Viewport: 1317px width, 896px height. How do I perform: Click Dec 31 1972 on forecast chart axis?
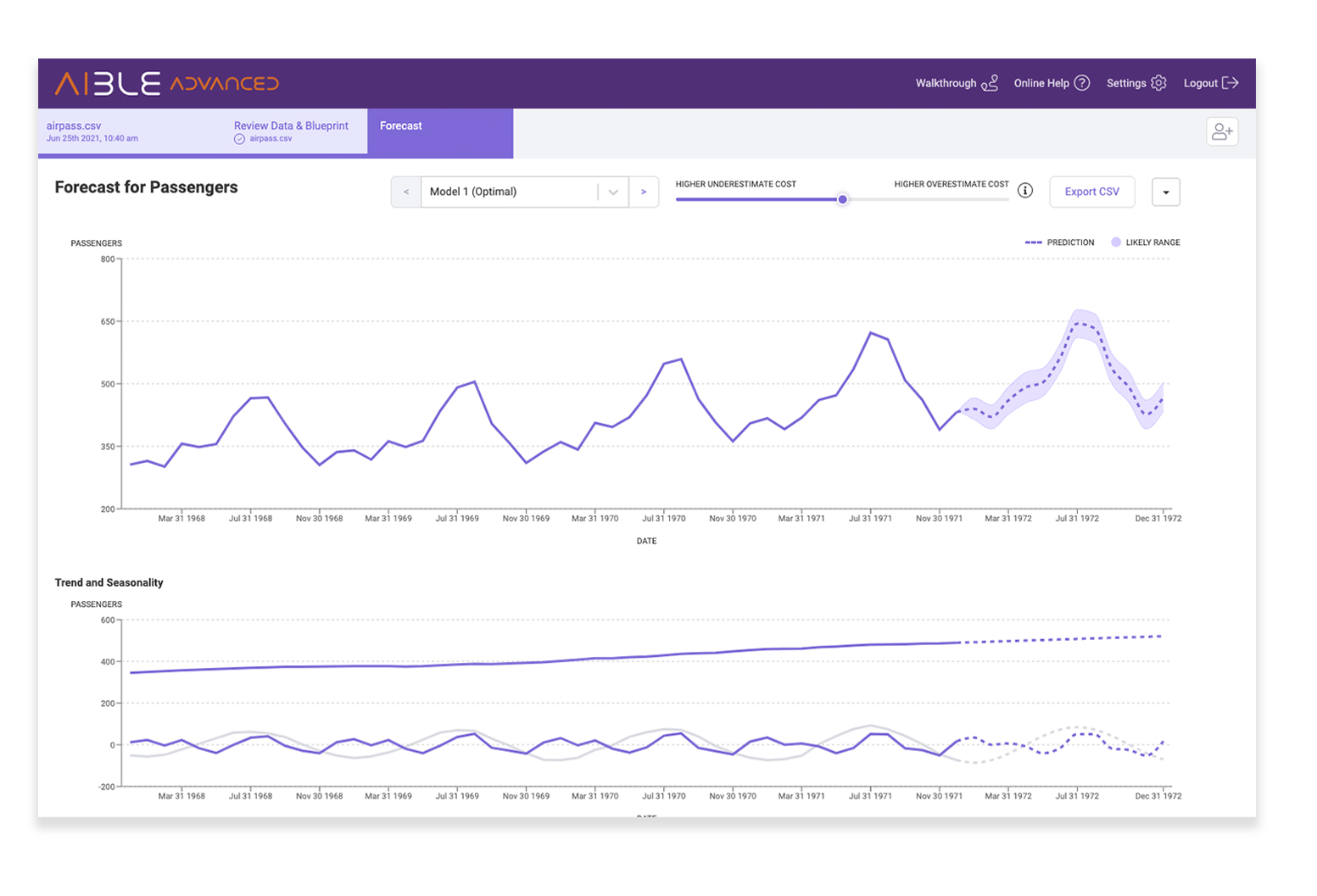pyautogui.click(x=1158, y=518)
